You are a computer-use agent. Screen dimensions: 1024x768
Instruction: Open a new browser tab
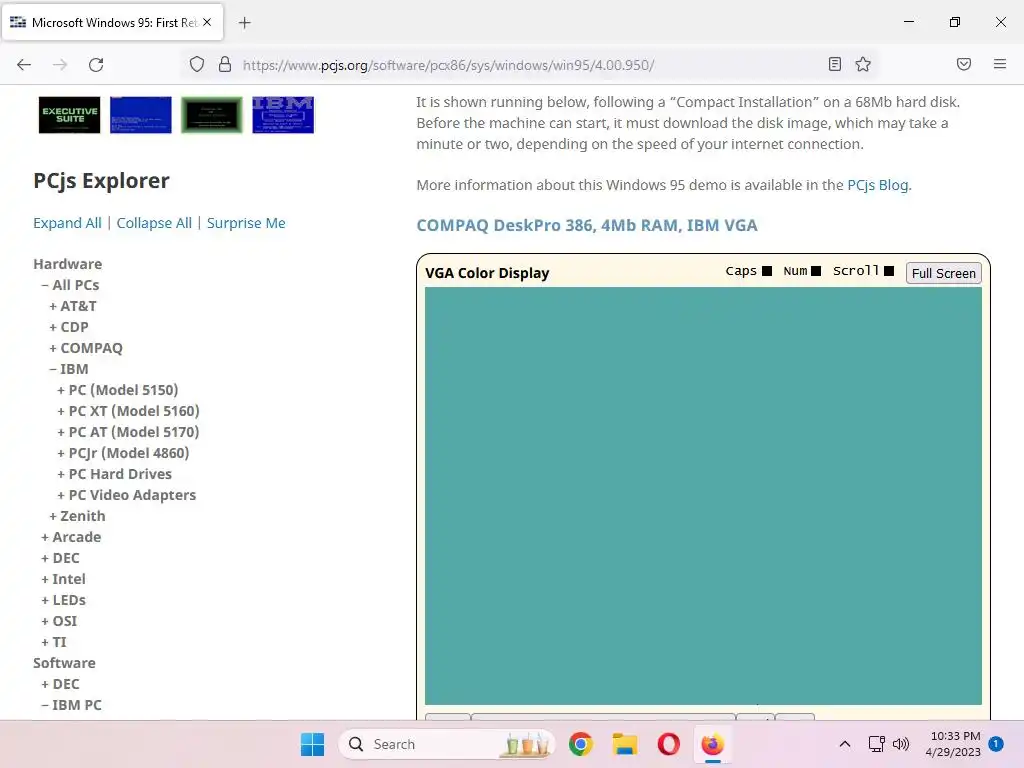click(x=244, y=23)
